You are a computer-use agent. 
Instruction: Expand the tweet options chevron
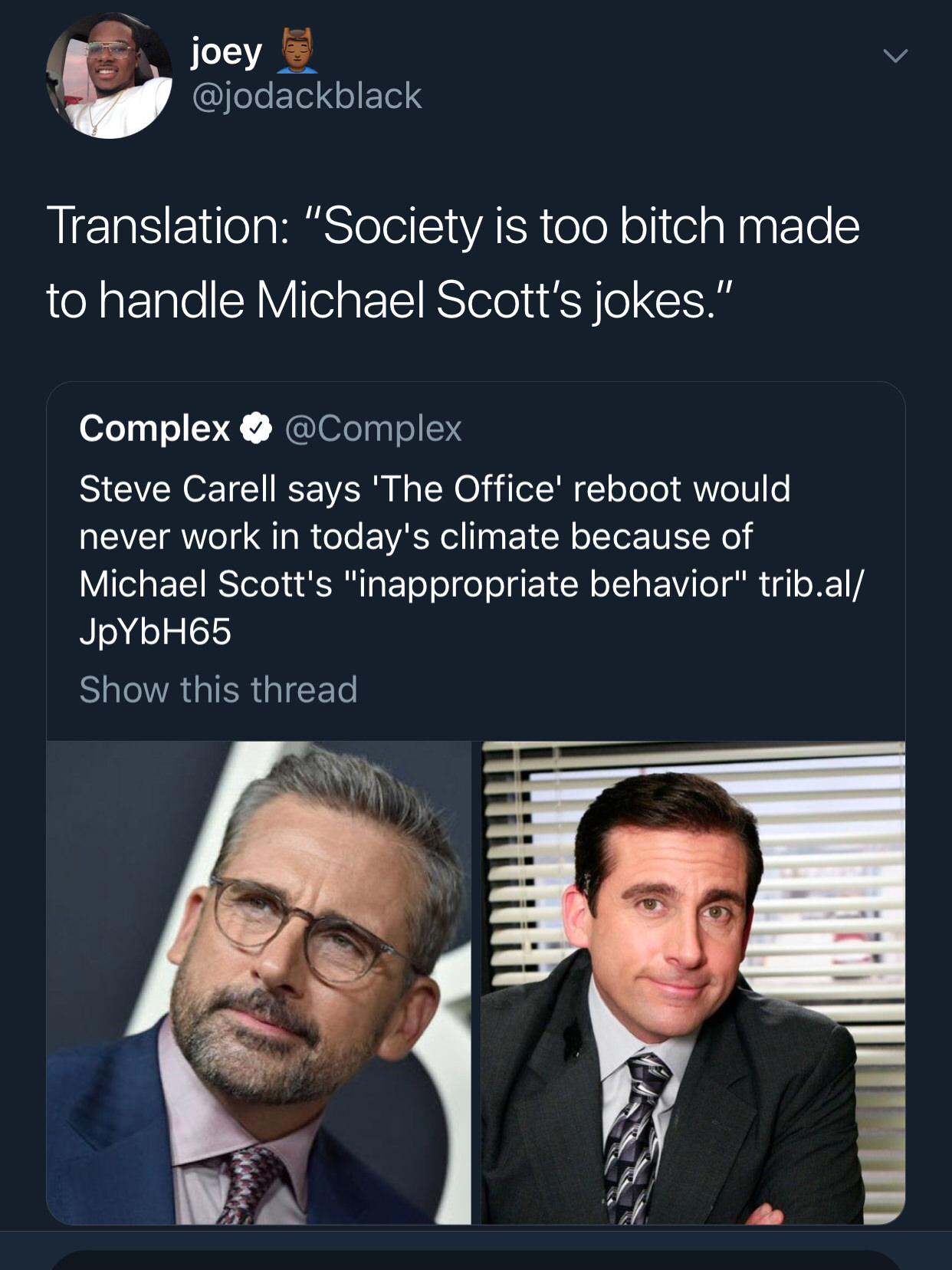point(895,56)
